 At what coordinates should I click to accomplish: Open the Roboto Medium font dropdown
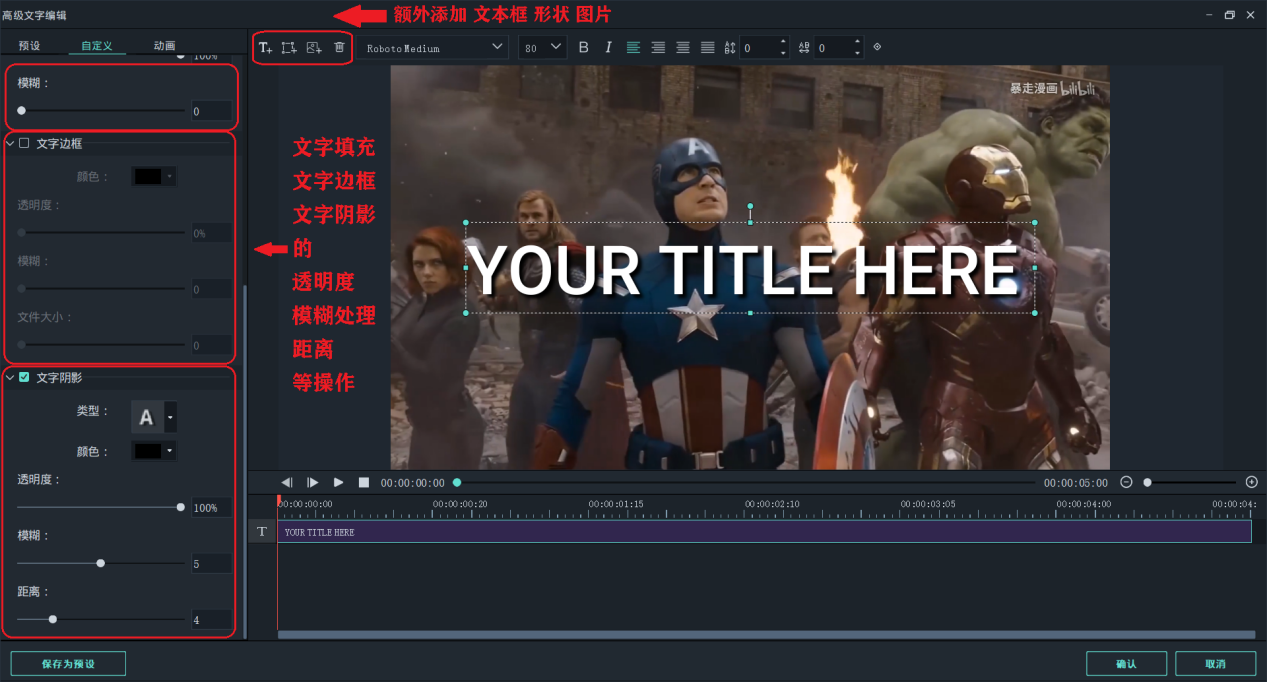(x=433, y=47)
